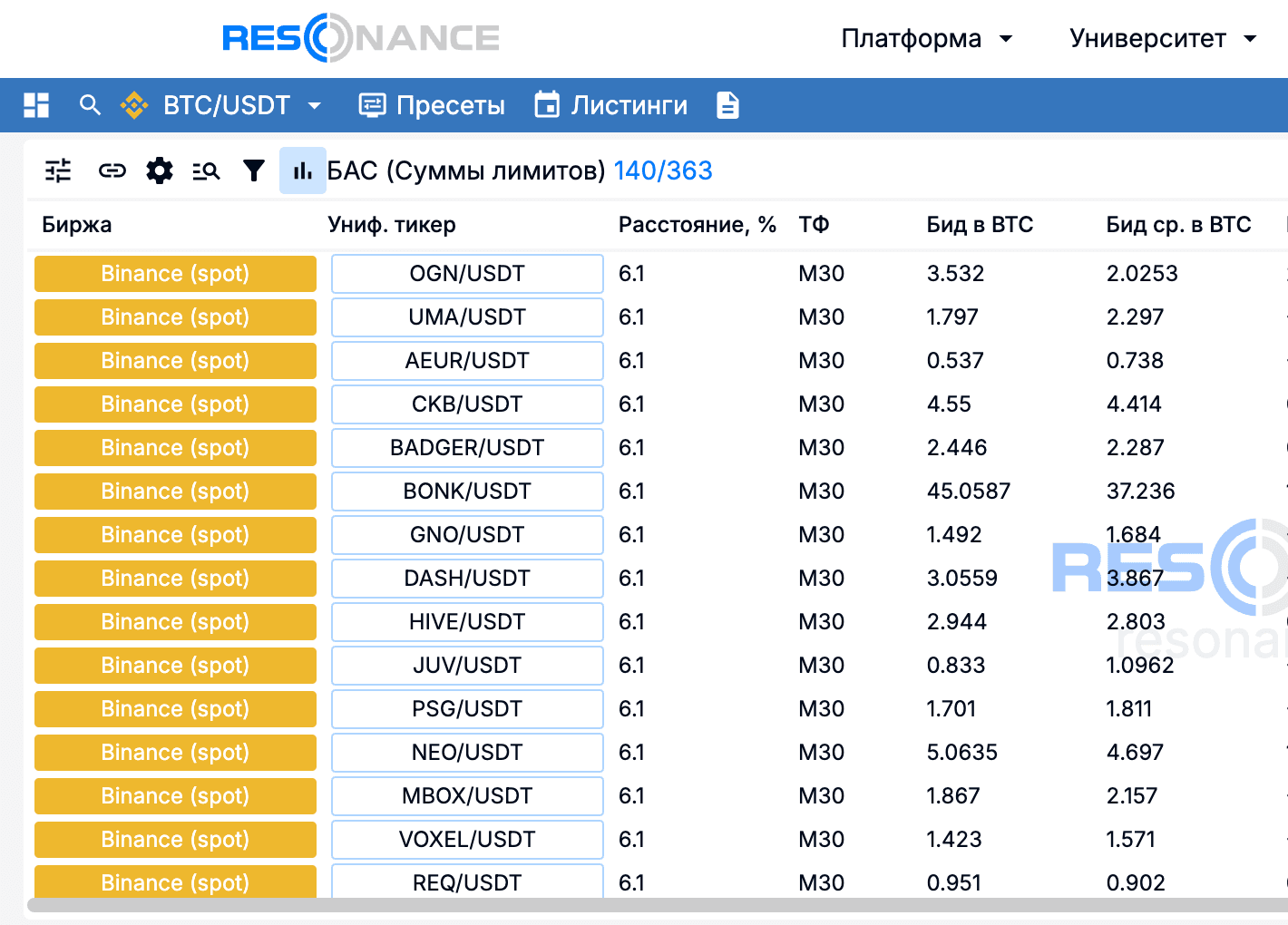The image size is (1288, 925).
Task: Open the document file icon in blue bar
Action: [727, 105]
